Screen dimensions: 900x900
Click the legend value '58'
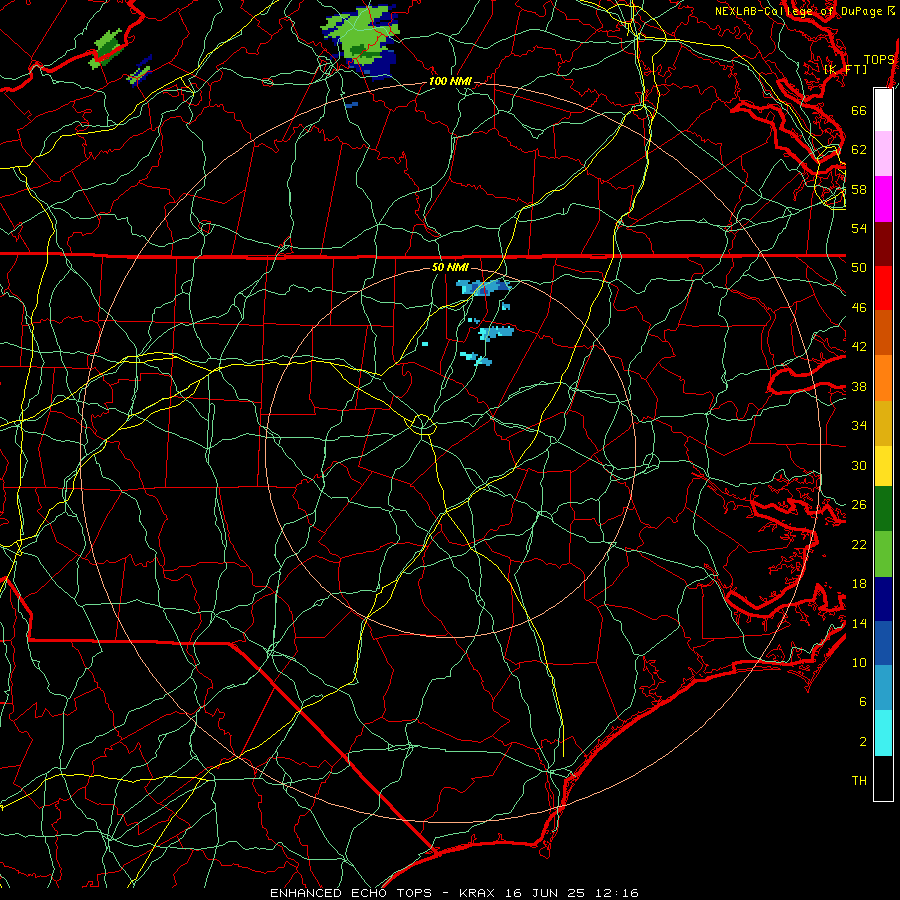tap(859, 189)
